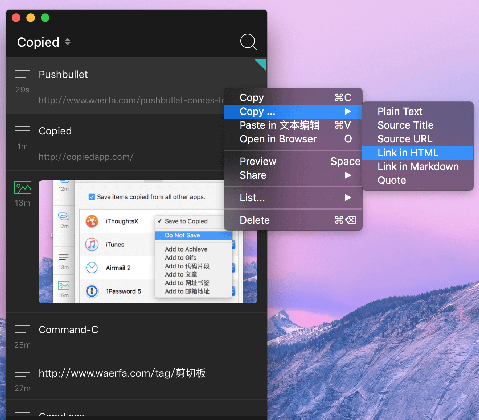This screenshot has height=420, width=479.
Task: Select Link in Markdown option
Action: coord(418,167)
